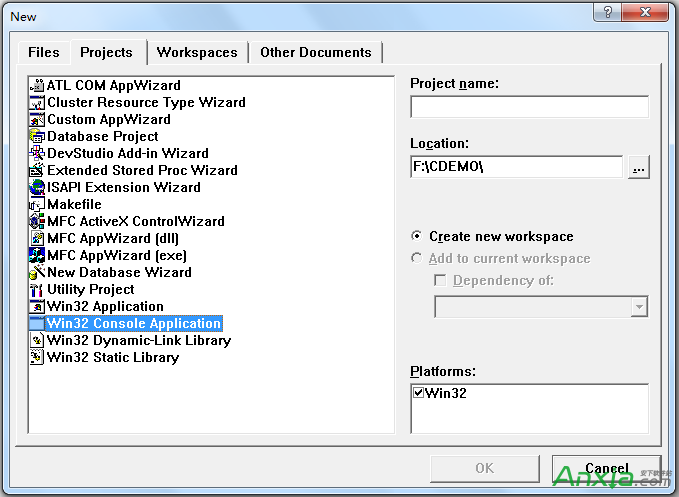Select the 'Database Project' list entry
Image resolution: width=679 pixels, height=497 pixels.
pyautogui.click(x=103, y=136)
